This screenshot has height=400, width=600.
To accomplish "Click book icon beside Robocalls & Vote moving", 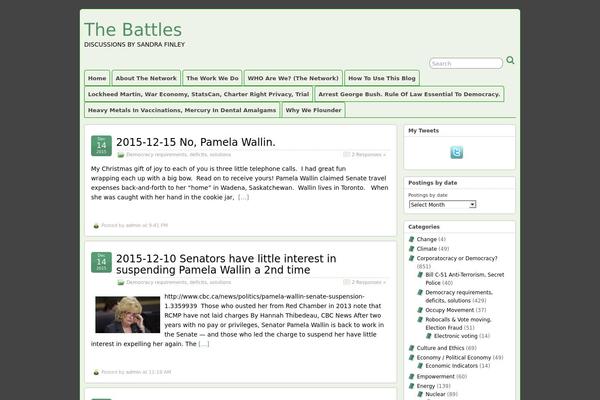I will pyautogui.click(x=420, y=320).
